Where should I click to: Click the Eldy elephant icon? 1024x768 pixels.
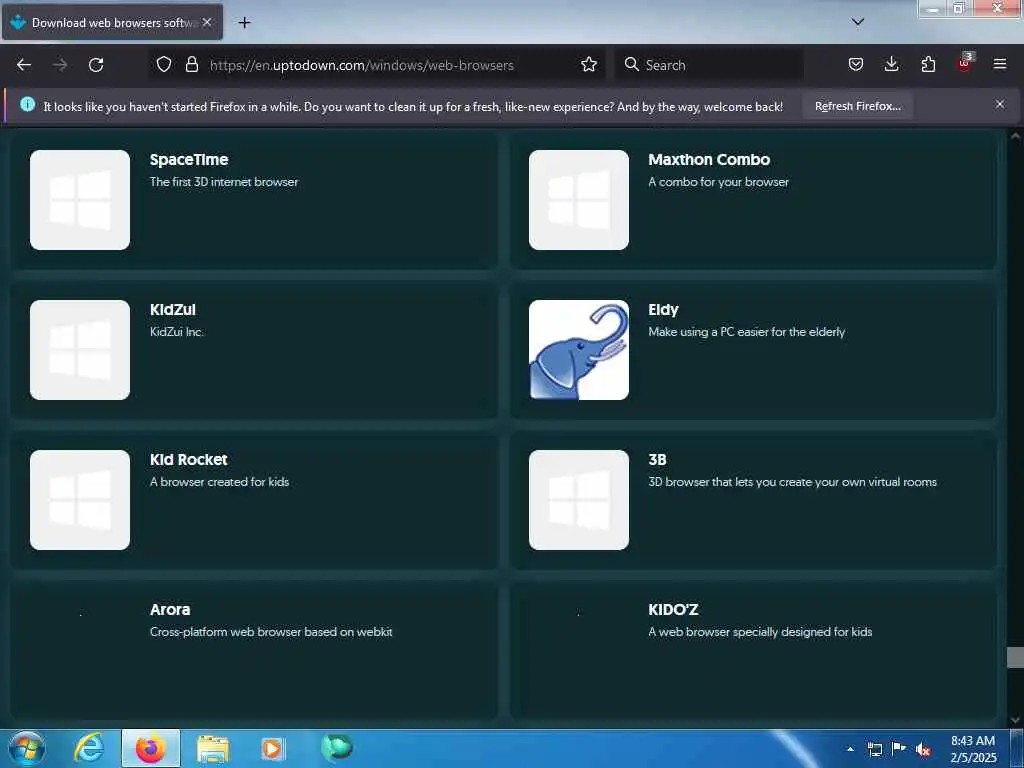(579, 350)
